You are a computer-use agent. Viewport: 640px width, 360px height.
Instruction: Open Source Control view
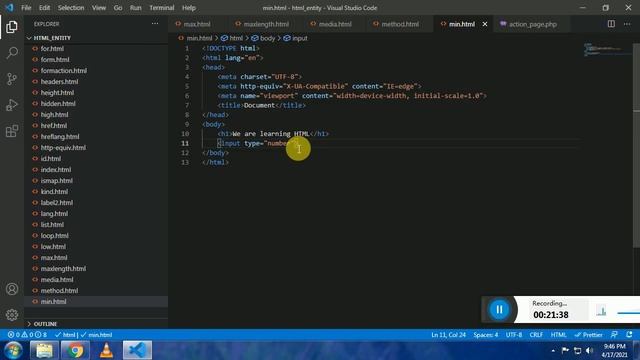click(12, 79)
